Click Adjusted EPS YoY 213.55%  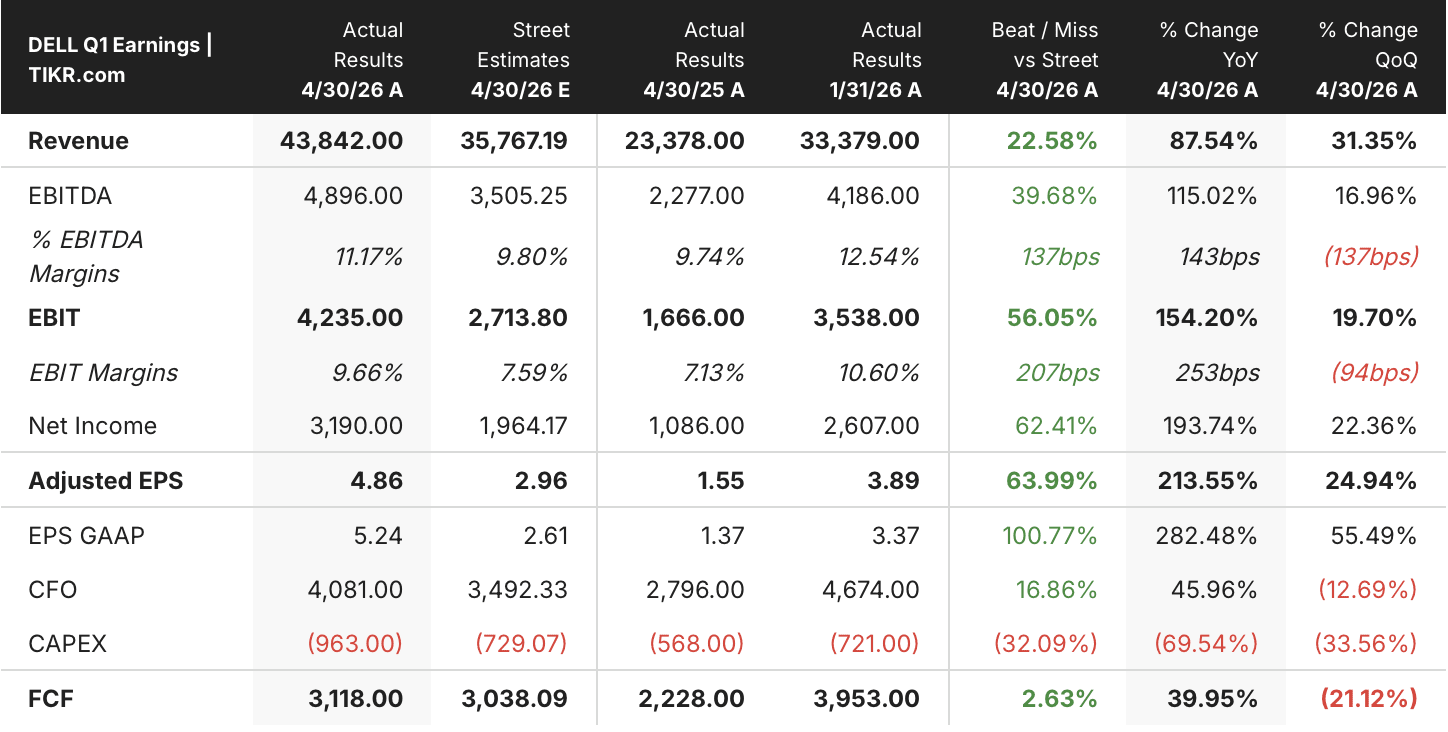click(x=1209, y=481)
